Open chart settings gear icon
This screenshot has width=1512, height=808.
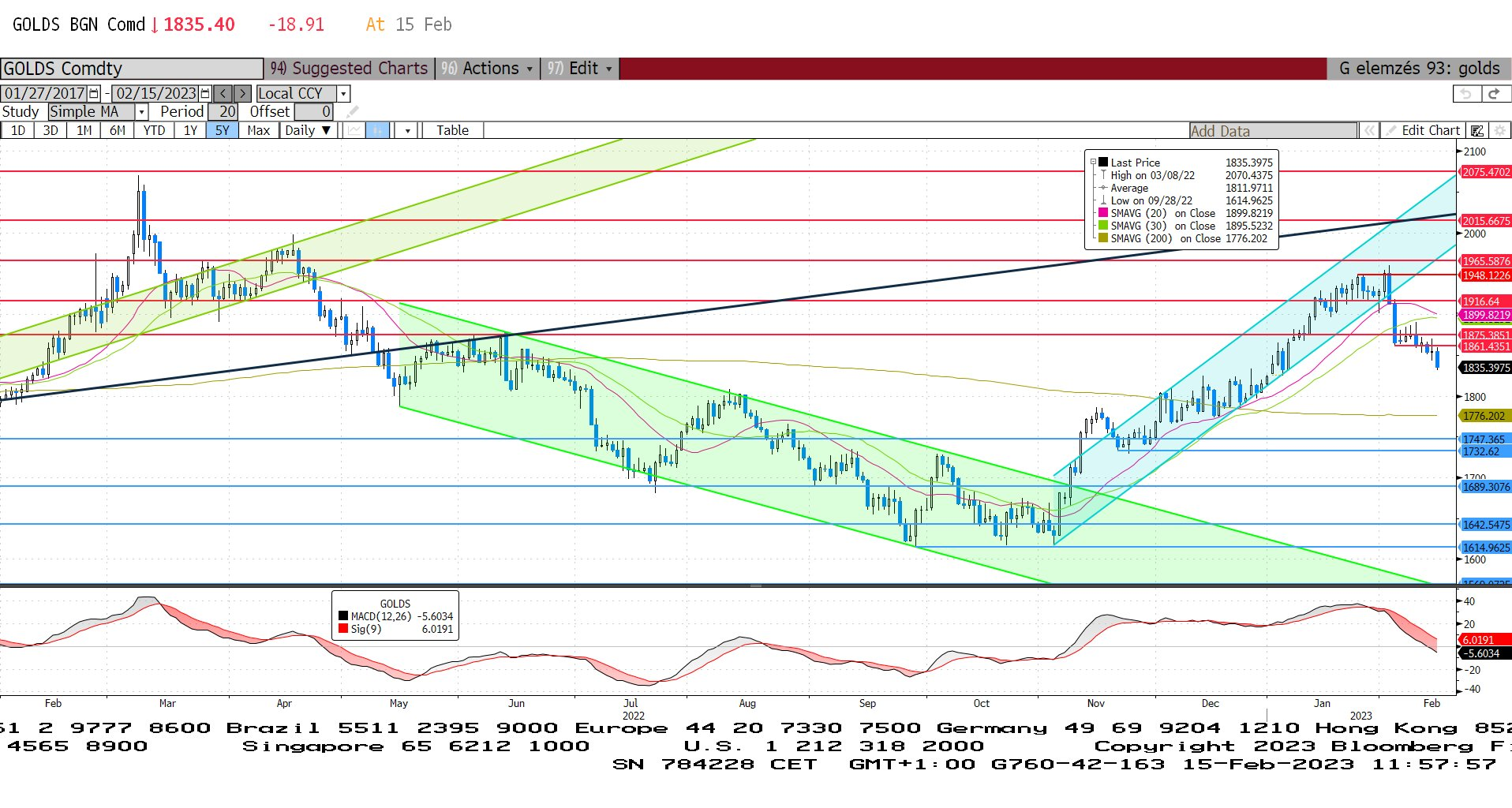pyautogui.click(x=1499, y=130)
